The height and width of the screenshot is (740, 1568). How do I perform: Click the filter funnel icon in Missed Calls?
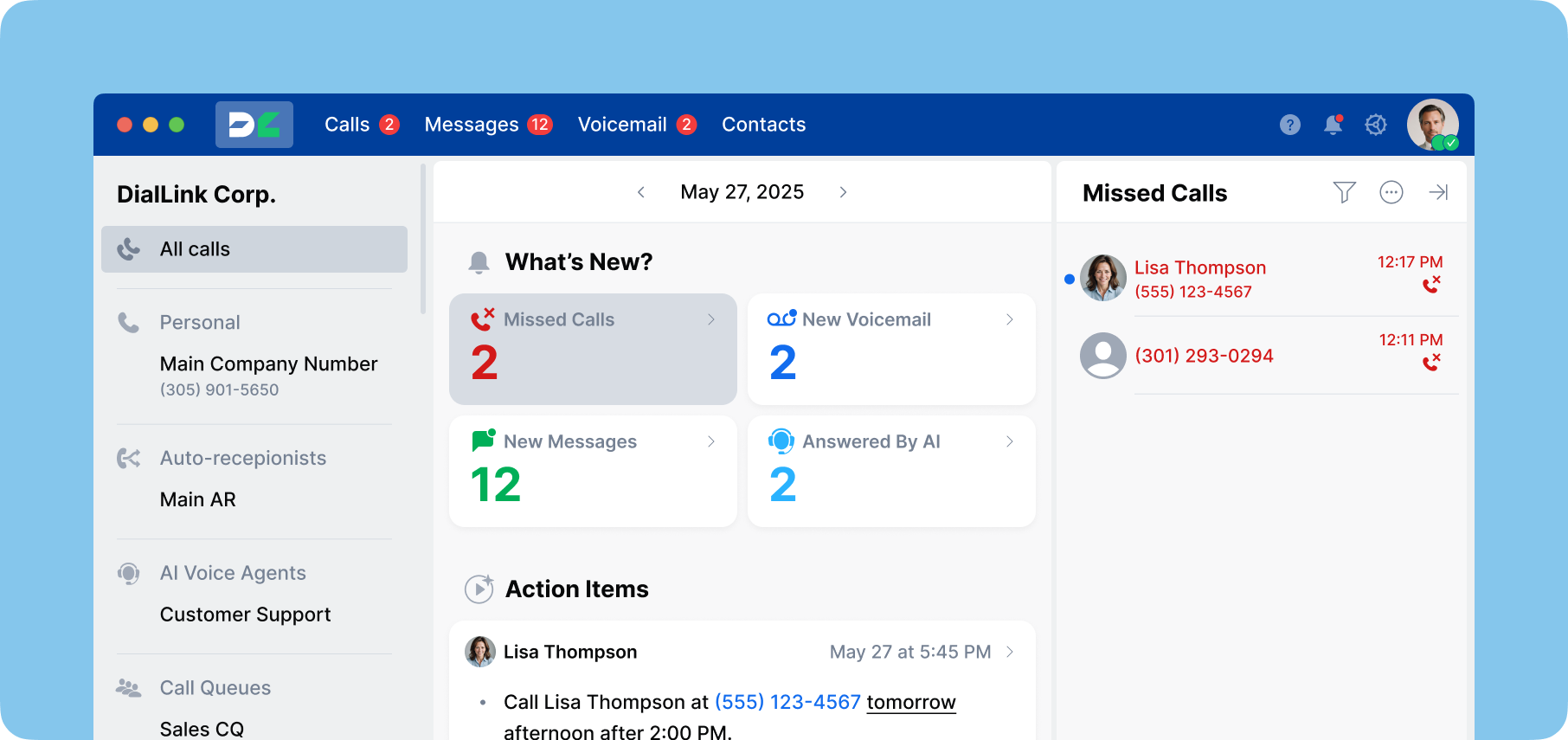[1344, 192]
